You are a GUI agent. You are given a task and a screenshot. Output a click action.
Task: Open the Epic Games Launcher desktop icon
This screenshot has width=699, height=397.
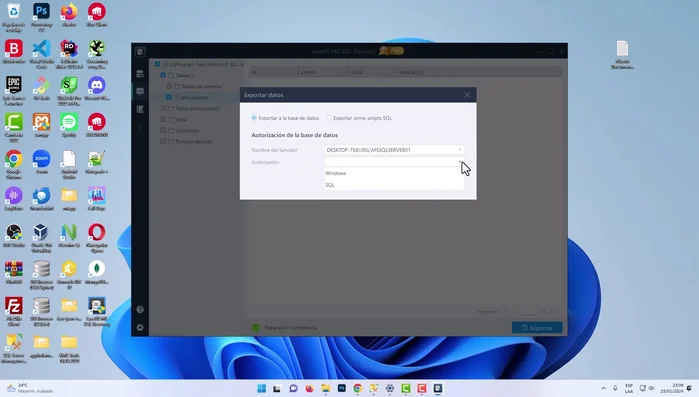14,91
